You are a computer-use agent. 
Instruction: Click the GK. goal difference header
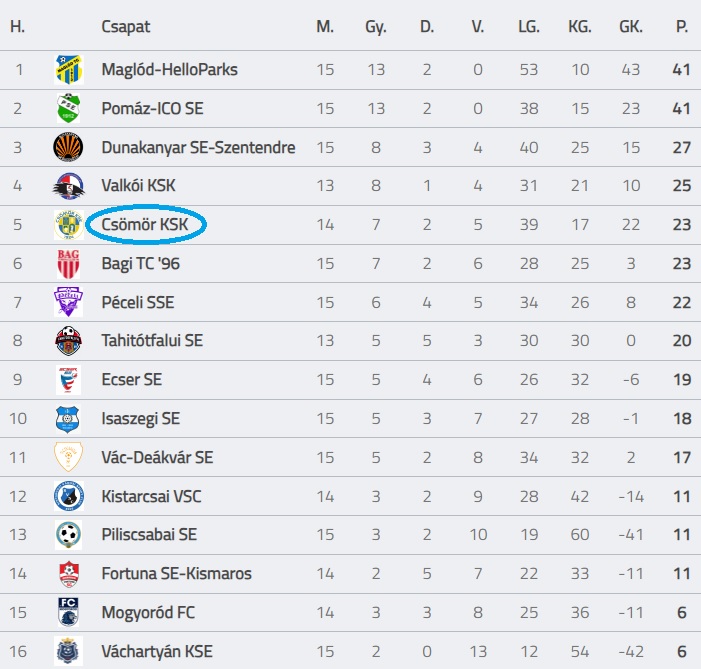pos(632,27)
